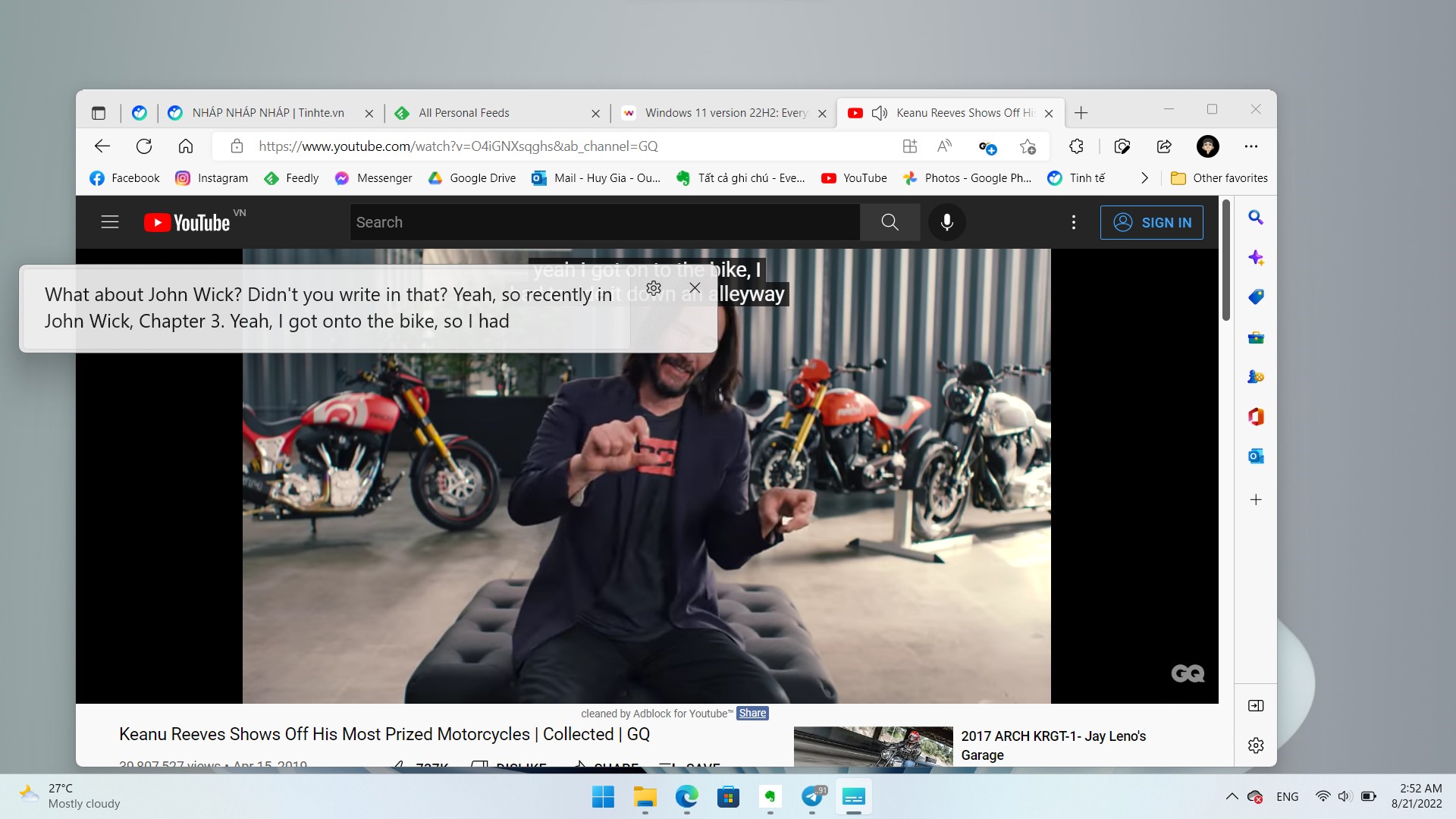The image size is (1456, 819).
Task: Open the Feedly bookmark
Action: click(x=291, y=178)
